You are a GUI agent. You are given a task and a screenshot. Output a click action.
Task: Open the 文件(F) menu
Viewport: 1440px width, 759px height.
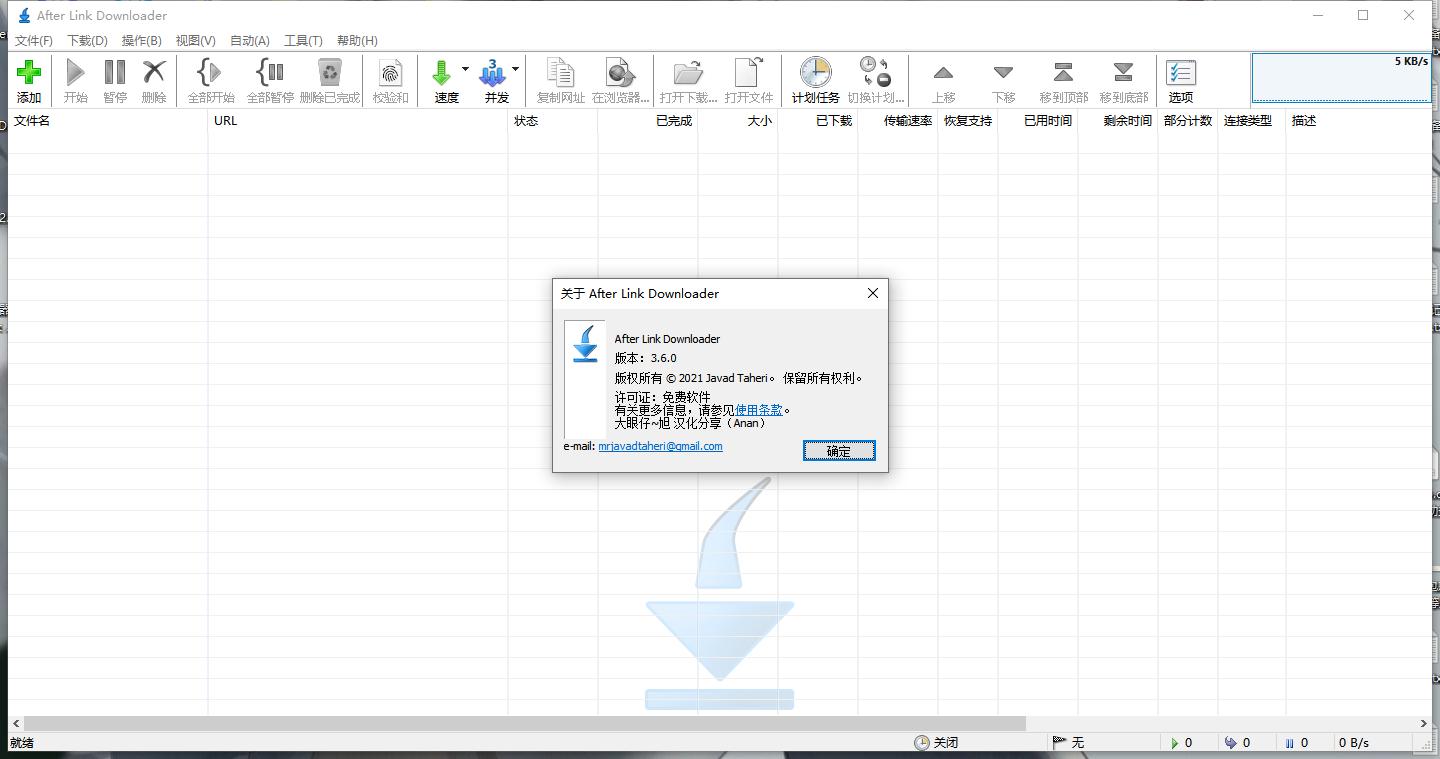(x=34, y=41)
